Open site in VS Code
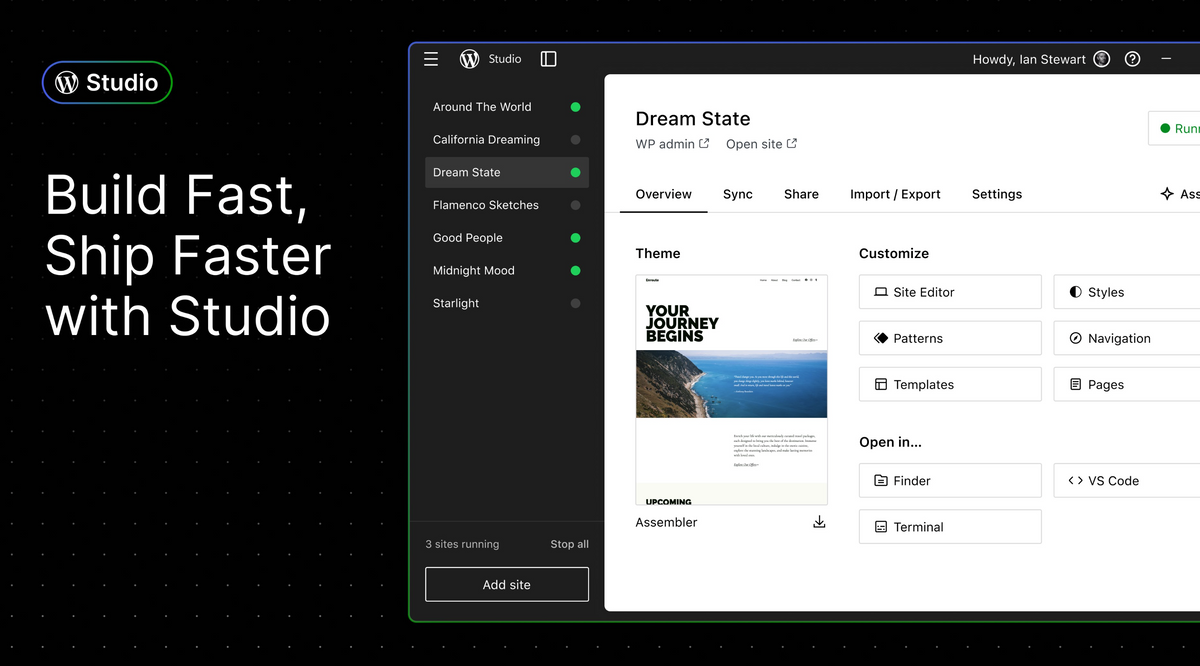The width and height of the screenshot is (1200, 666). click(x=1127, y=480)
